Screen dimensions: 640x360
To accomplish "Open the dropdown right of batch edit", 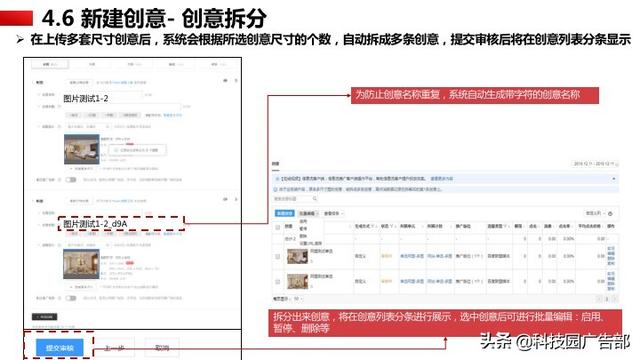I will (333, 213).
